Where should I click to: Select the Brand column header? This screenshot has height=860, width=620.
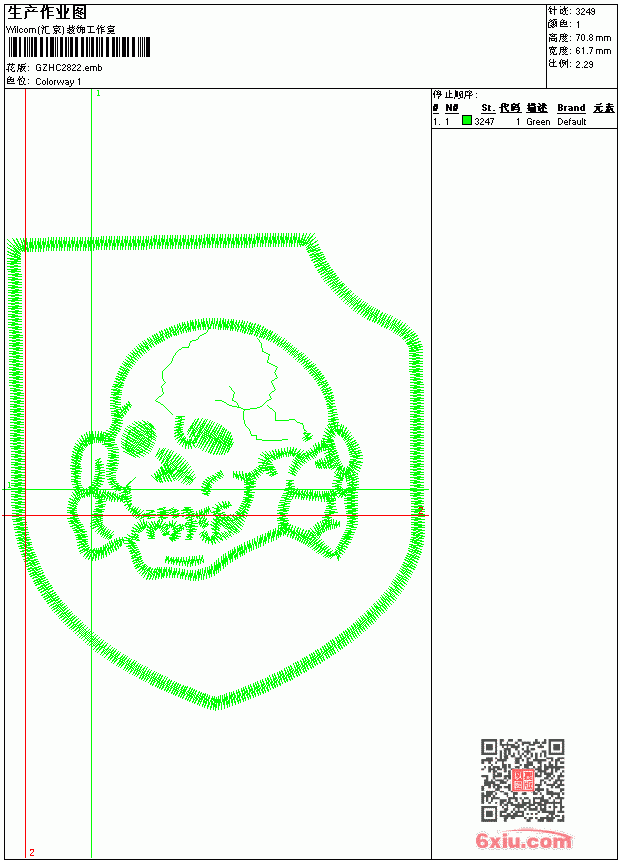click(x=571, y=108)
